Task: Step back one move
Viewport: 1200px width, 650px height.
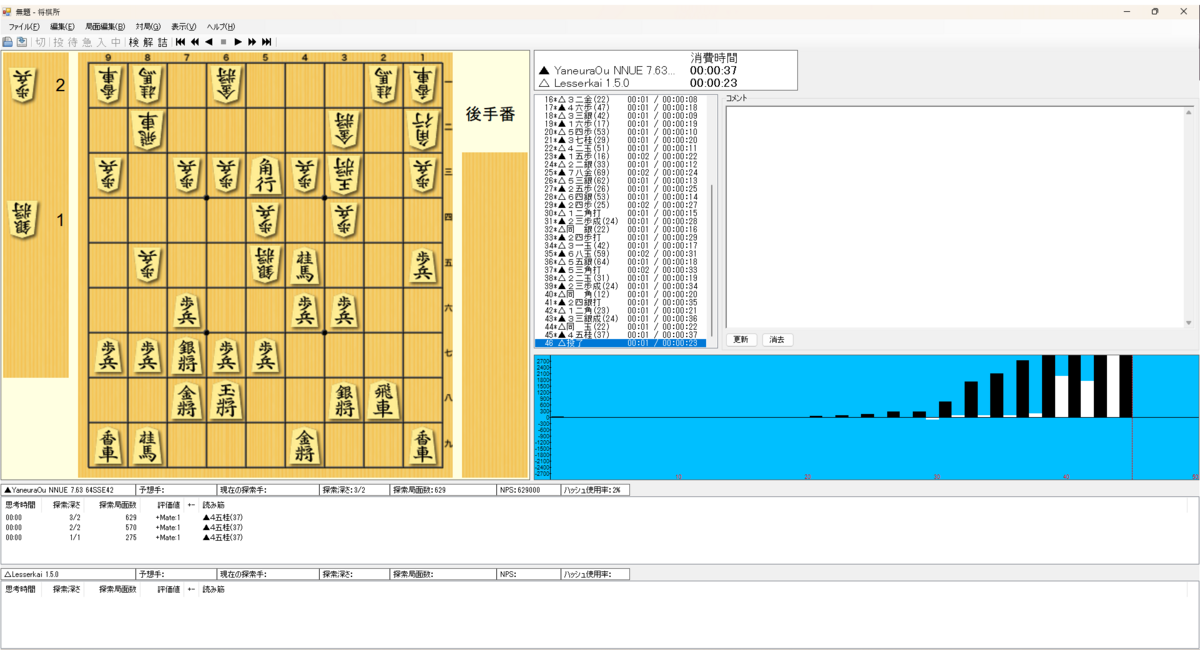Action: tap(209, 40)
